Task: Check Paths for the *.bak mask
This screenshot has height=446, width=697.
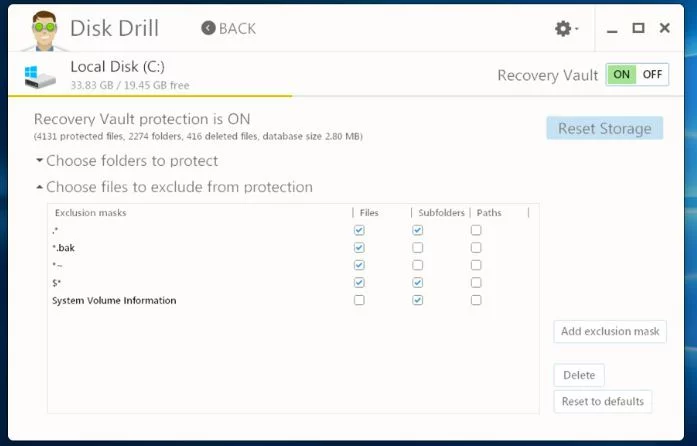Action: click(476, 248)
